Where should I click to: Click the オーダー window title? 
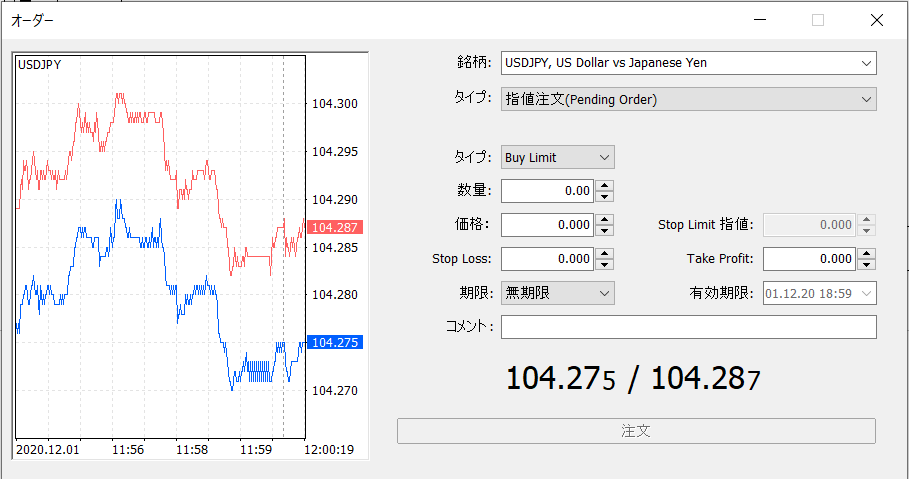[32, 20]
